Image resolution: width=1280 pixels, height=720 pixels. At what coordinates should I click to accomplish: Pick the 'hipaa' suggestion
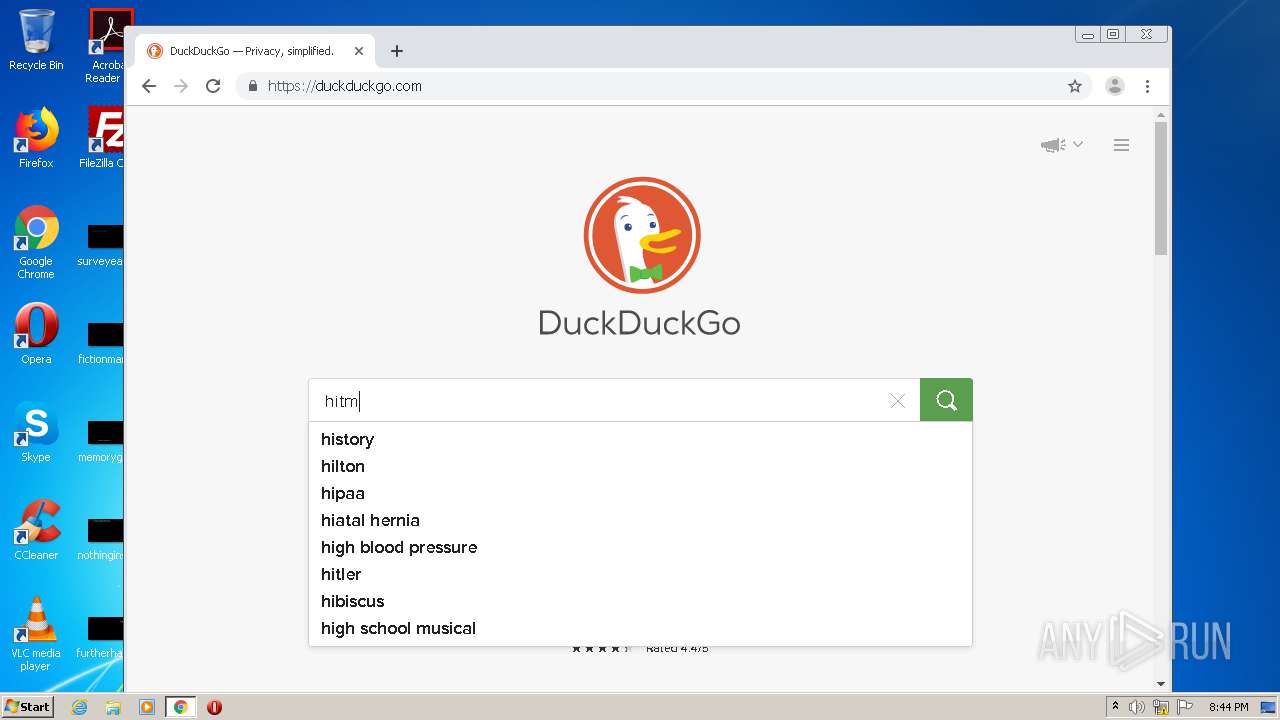click(x=640, y=493)
